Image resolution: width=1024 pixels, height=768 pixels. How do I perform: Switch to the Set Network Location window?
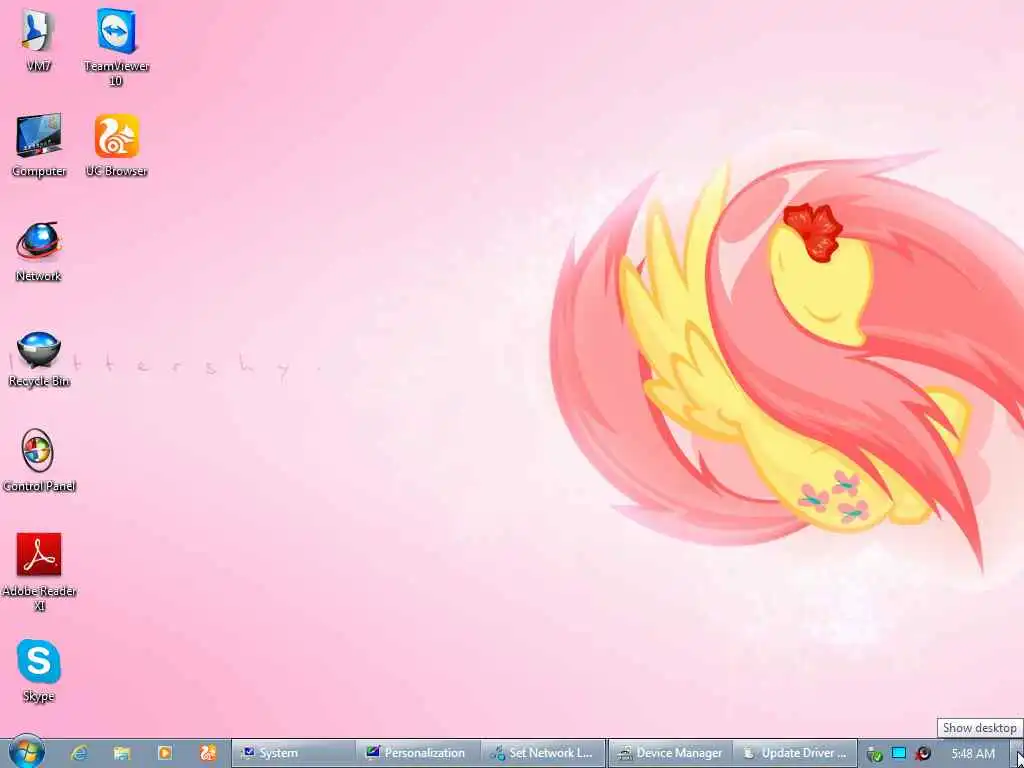pyautogui.click(x=543, y=753)
